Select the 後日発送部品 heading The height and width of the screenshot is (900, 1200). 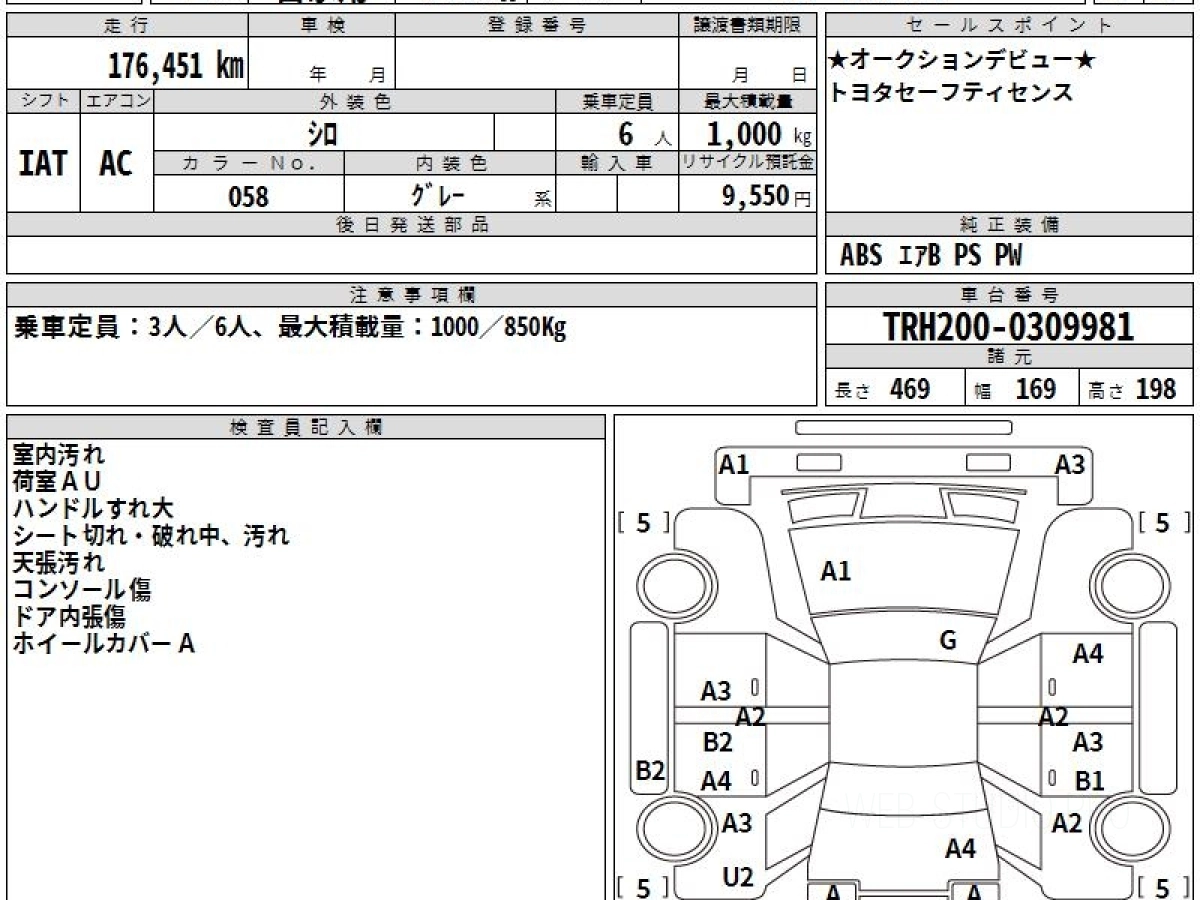[412, 225]
